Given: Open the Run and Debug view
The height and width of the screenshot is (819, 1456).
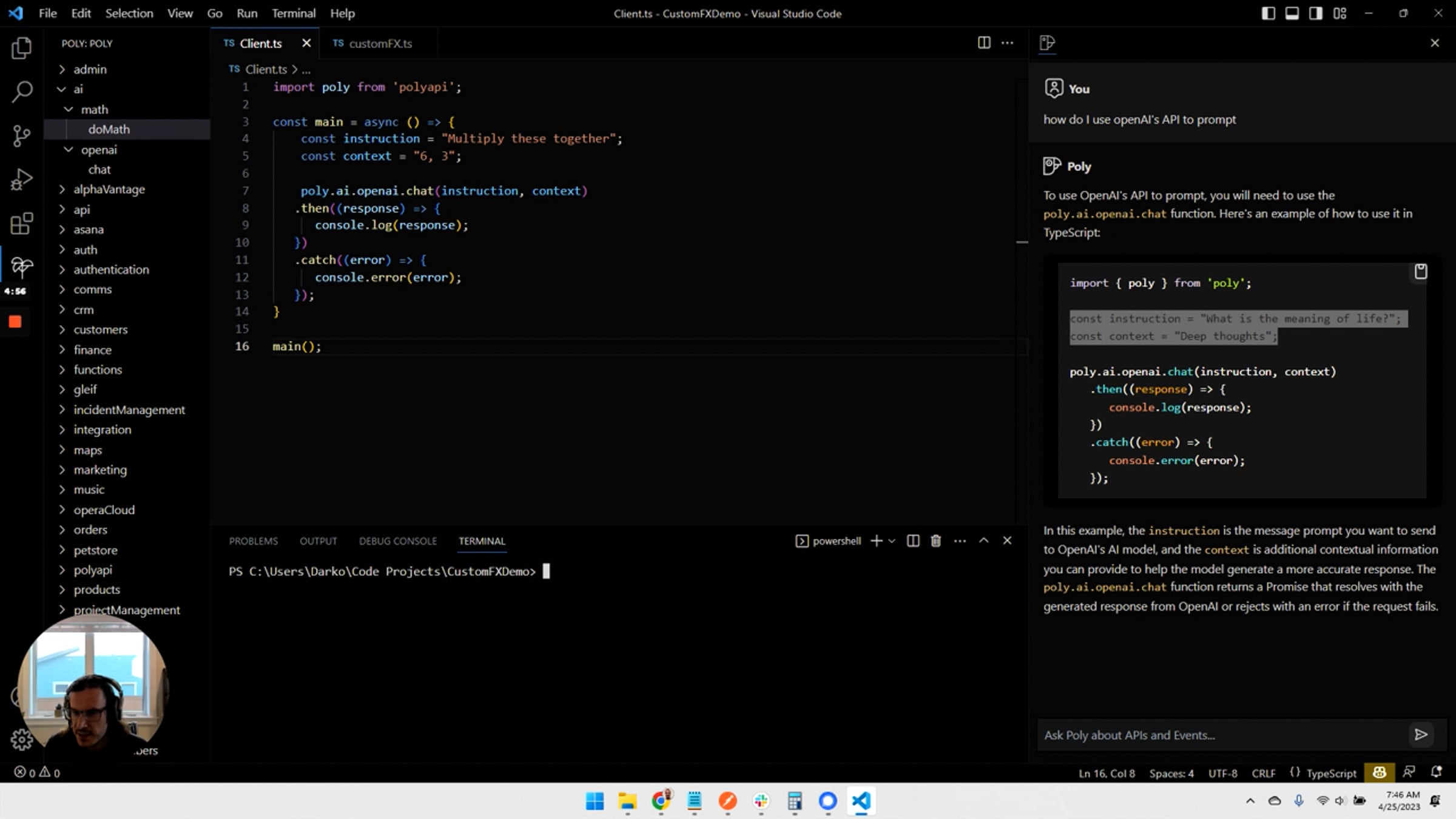Looking at the screenshot, I should click(22, 180).
